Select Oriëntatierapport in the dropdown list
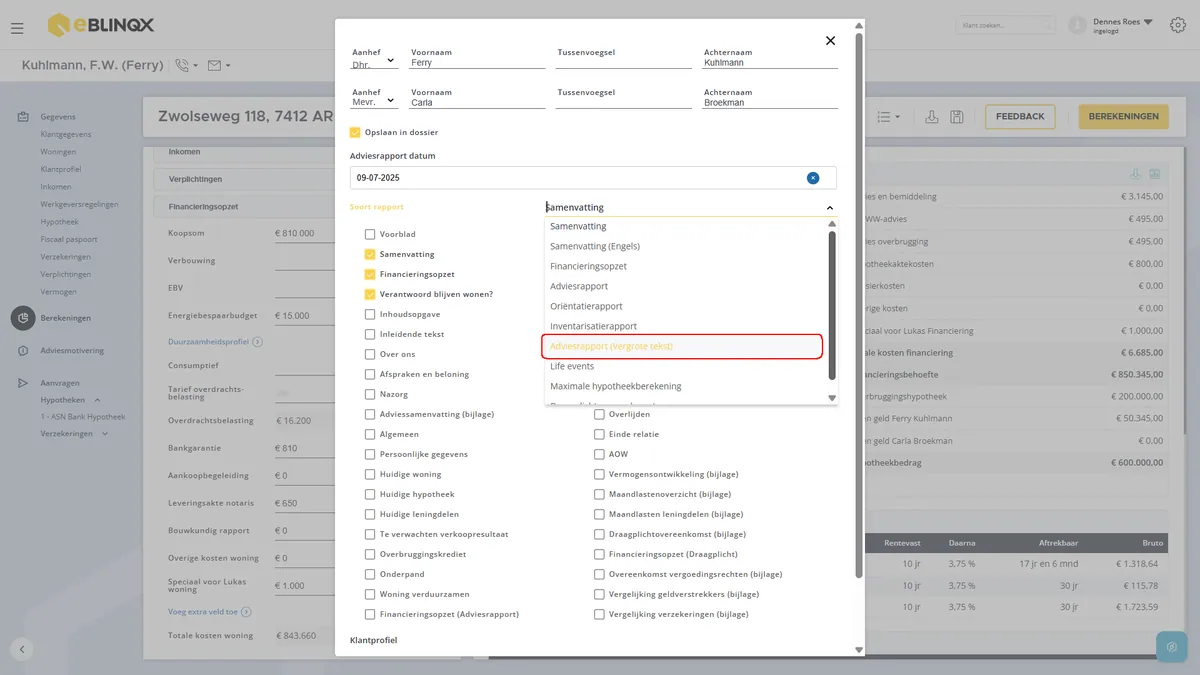Viewport: 1200px width, 675px height. click(586, 306)
